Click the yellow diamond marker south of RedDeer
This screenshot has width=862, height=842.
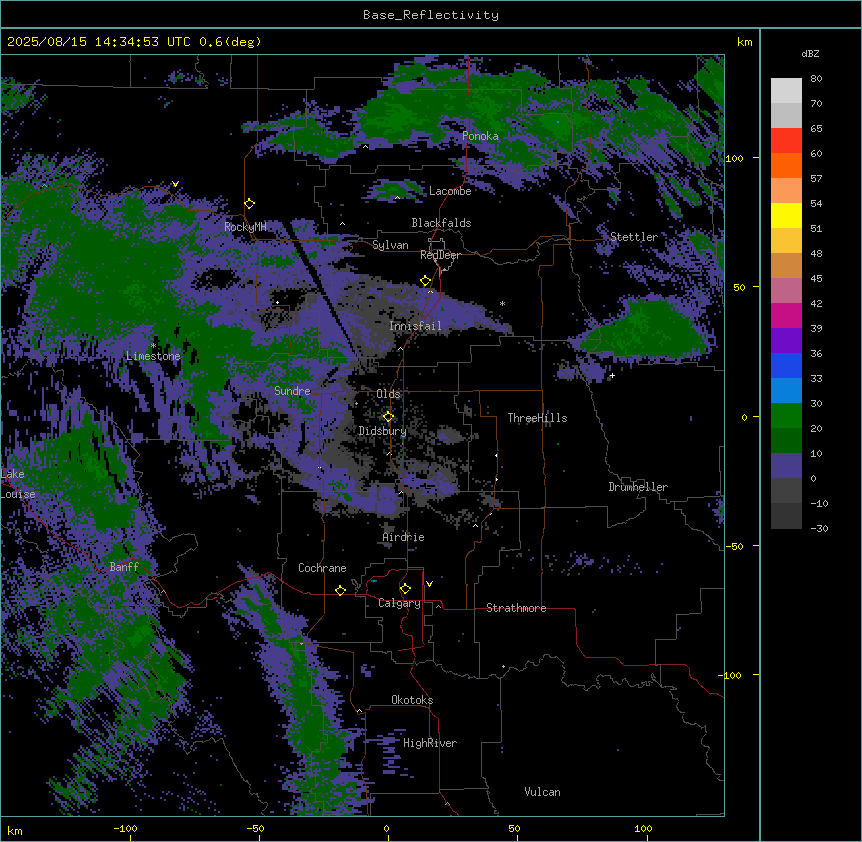point(426,281)
